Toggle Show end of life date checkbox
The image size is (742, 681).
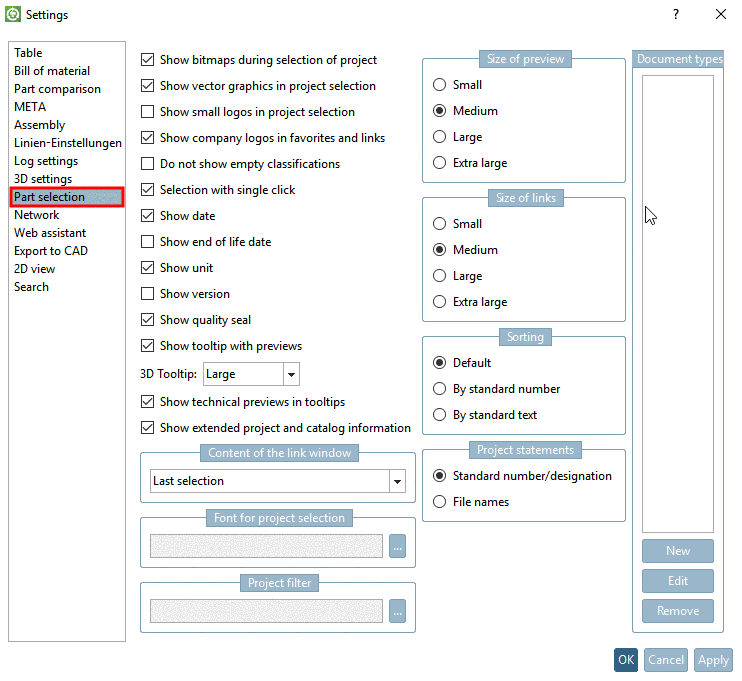point(148,242)
